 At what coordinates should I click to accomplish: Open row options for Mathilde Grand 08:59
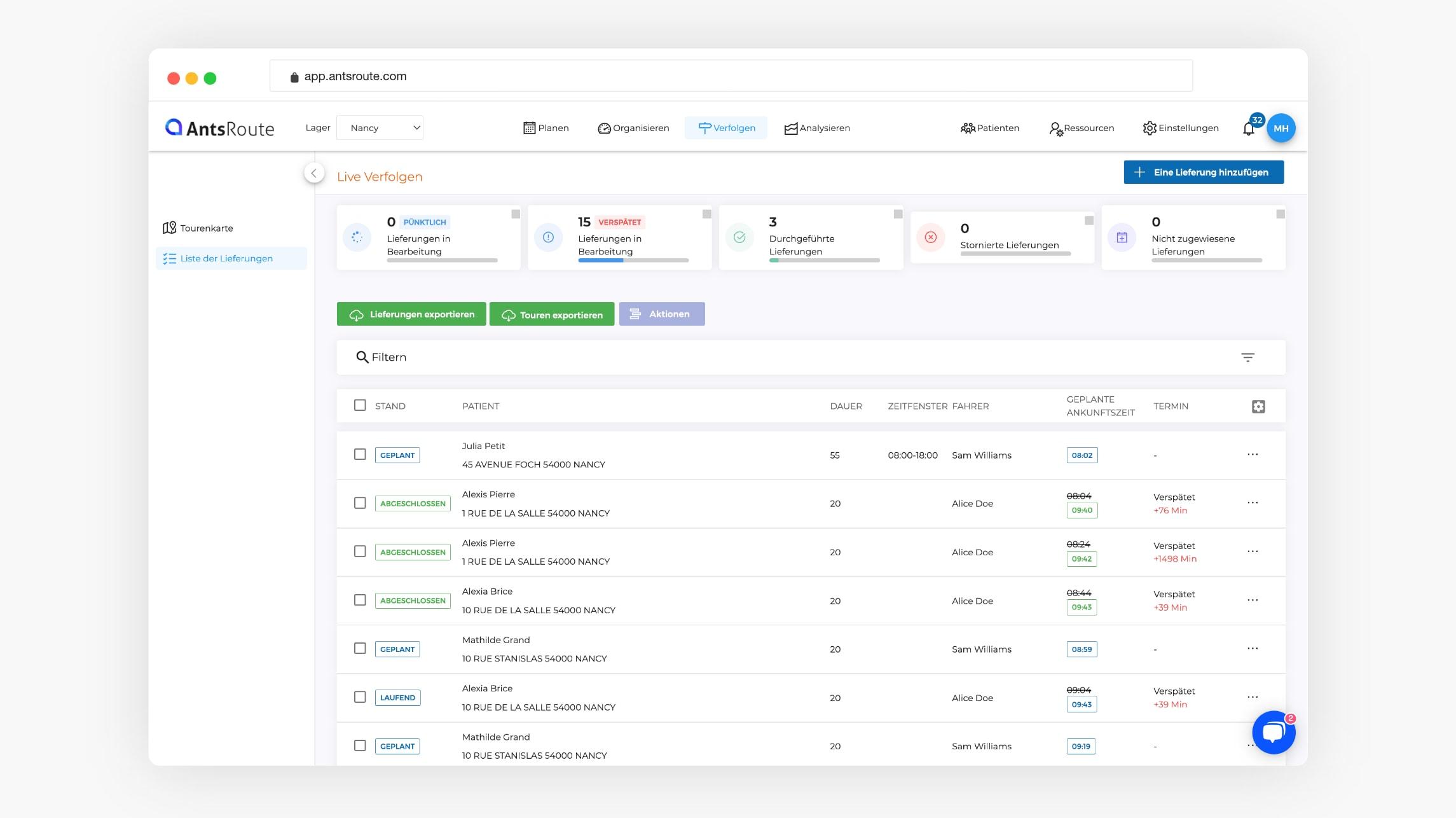pyautogui.click(x=1253, y=648)
